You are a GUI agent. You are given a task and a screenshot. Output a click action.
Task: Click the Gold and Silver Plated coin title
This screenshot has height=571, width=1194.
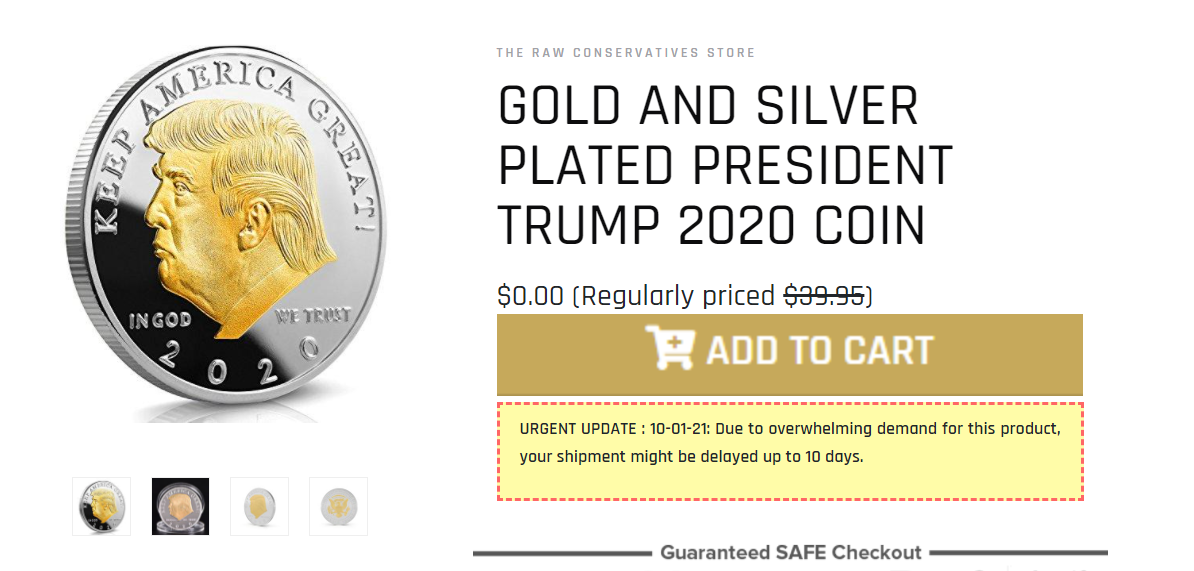(725, 167)
